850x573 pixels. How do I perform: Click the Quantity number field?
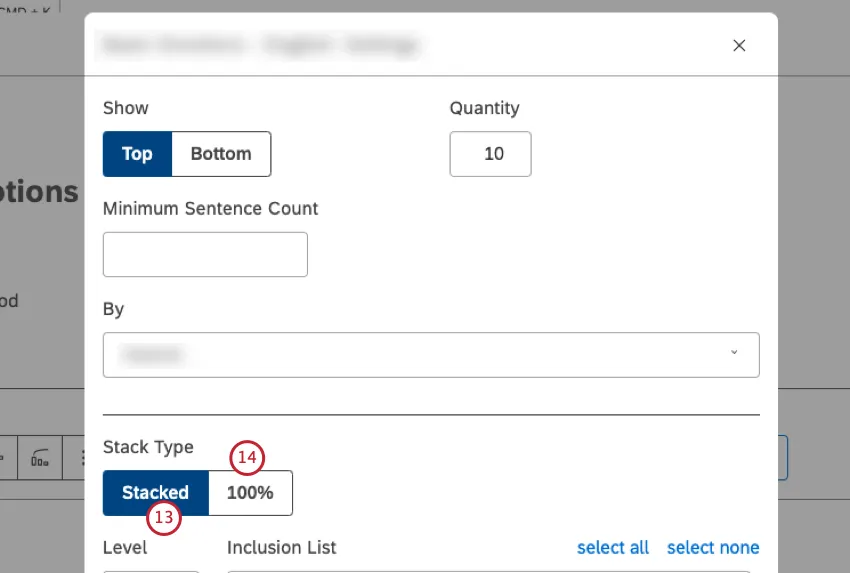tap(490, 154)
